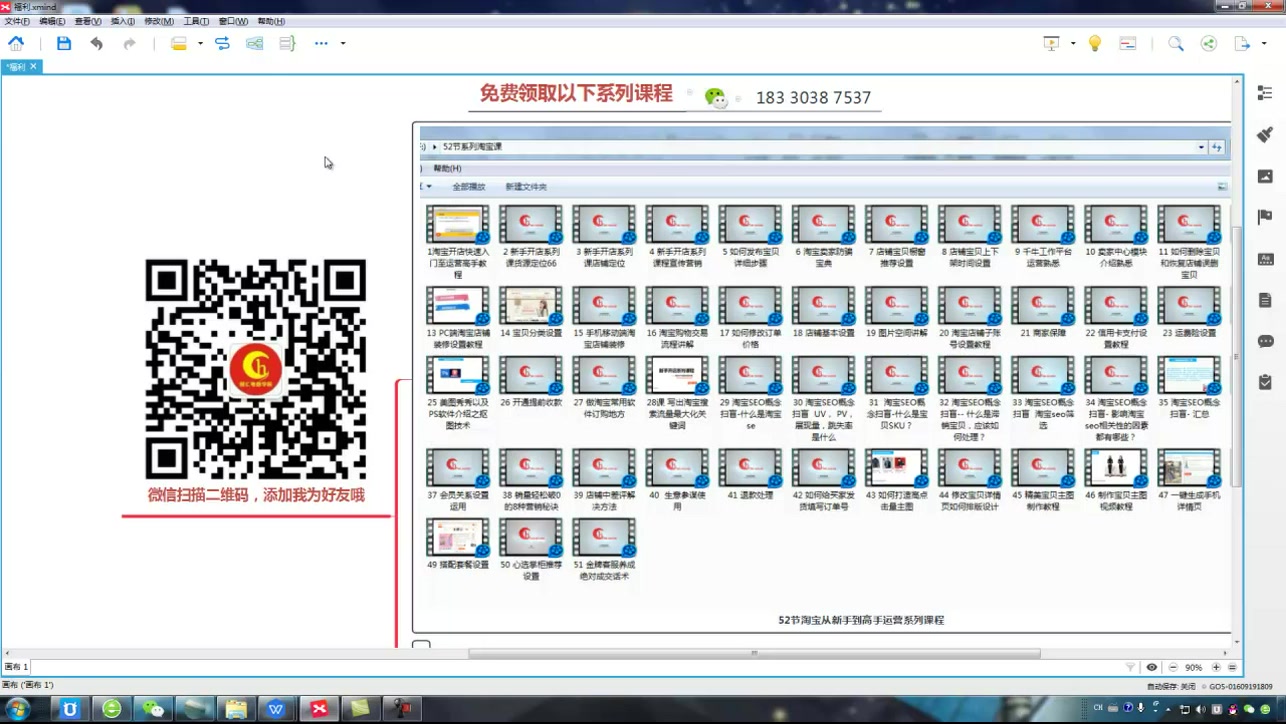Open the 工具(T) menu
This screenshot has height=724, width=1286.
point(196,21)
